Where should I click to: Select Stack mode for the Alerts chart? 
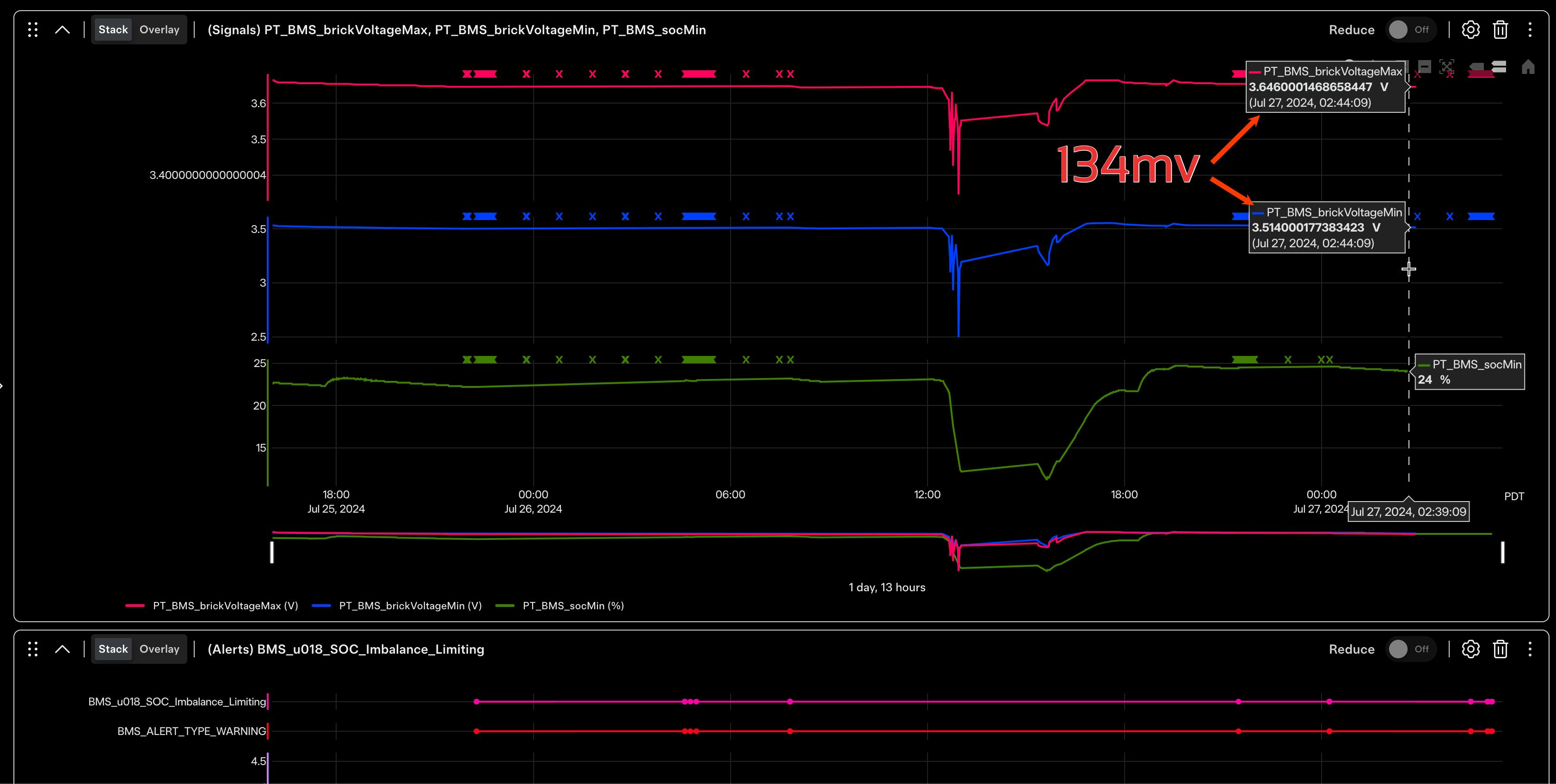[x=112, y=649]
